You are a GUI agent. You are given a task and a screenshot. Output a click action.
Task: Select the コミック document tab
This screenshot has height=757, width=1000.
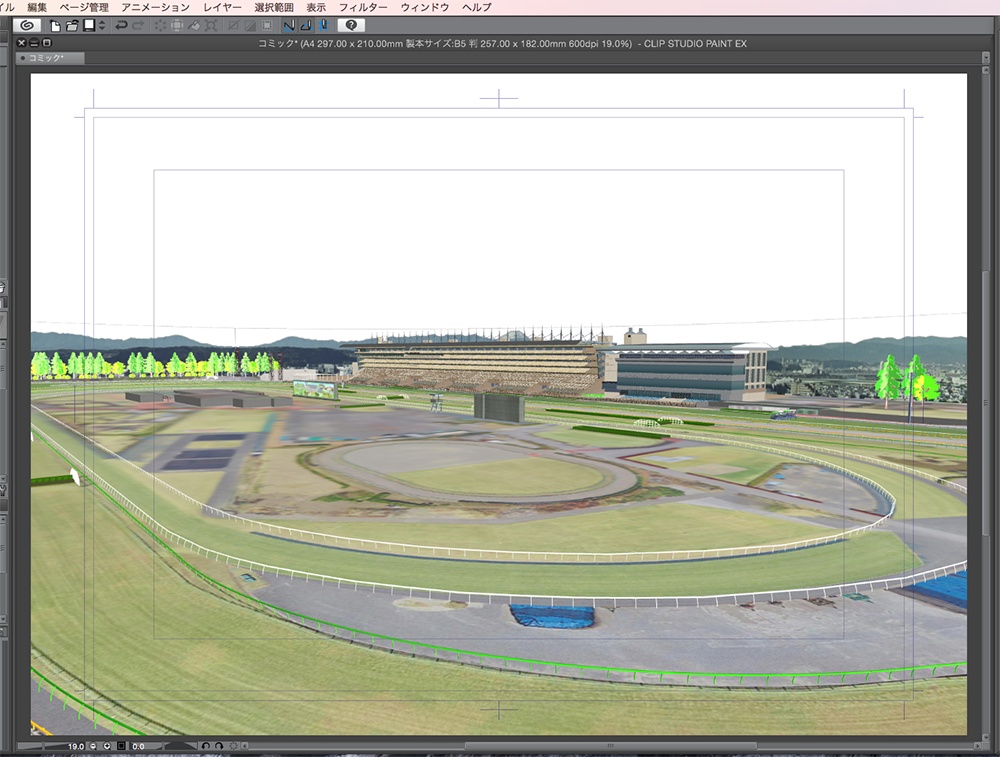pos(50,58)
